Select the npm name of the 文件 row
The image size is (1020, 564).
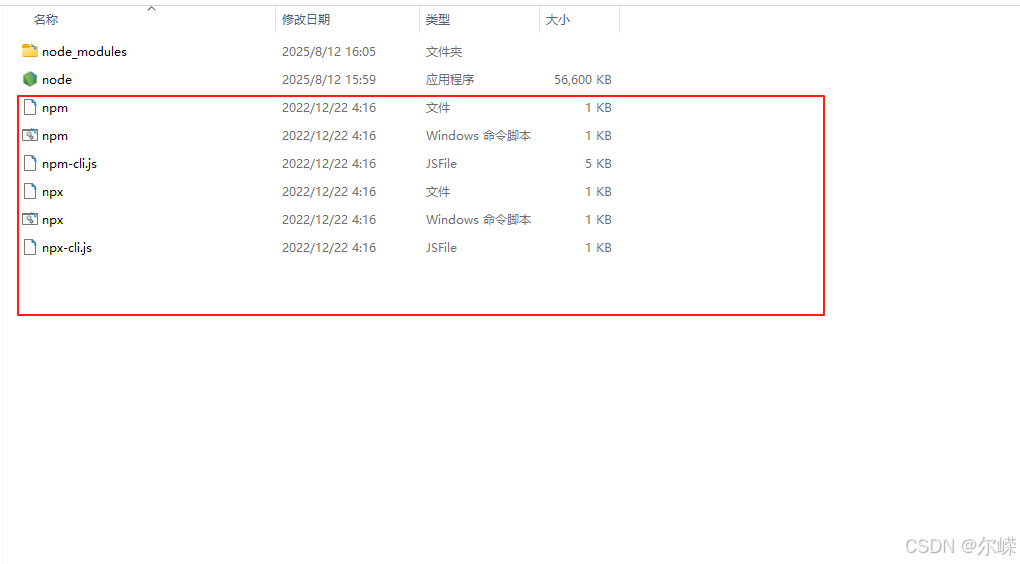pyautogui.click(x=55, y=108)
